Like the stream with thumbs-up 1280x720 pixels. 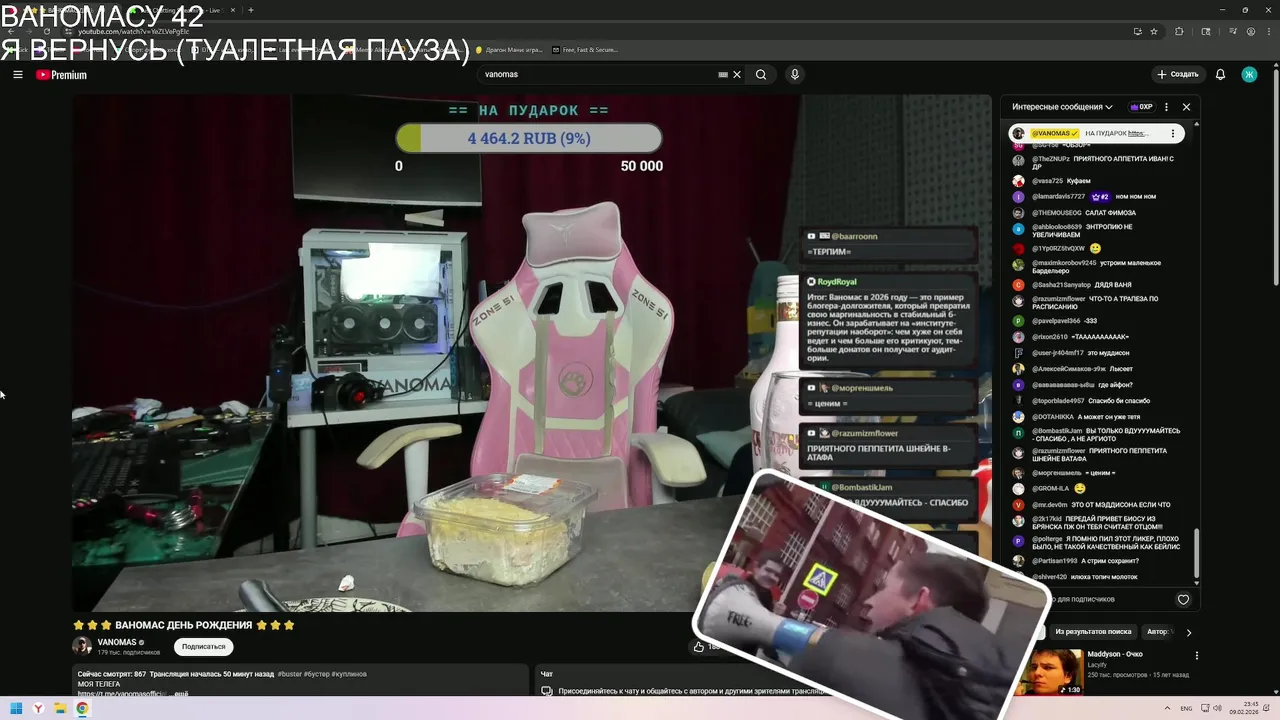coord(699,646)
